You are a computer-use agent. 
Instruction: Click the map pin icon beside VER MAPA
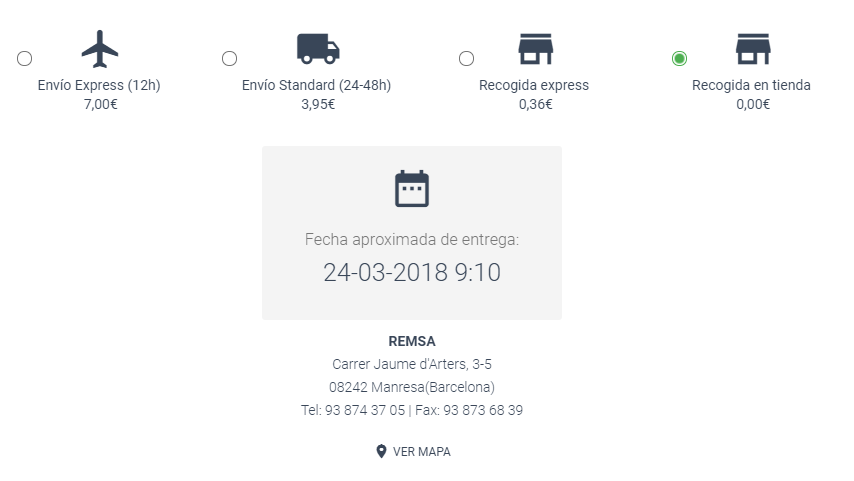[x=381, y=451]
